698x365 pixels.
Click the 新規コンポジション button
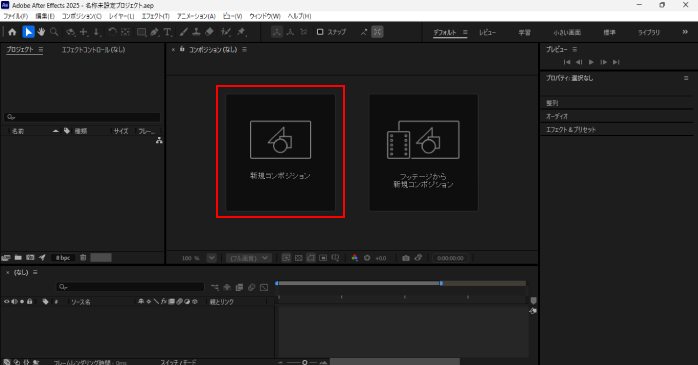tap(280, 152)
